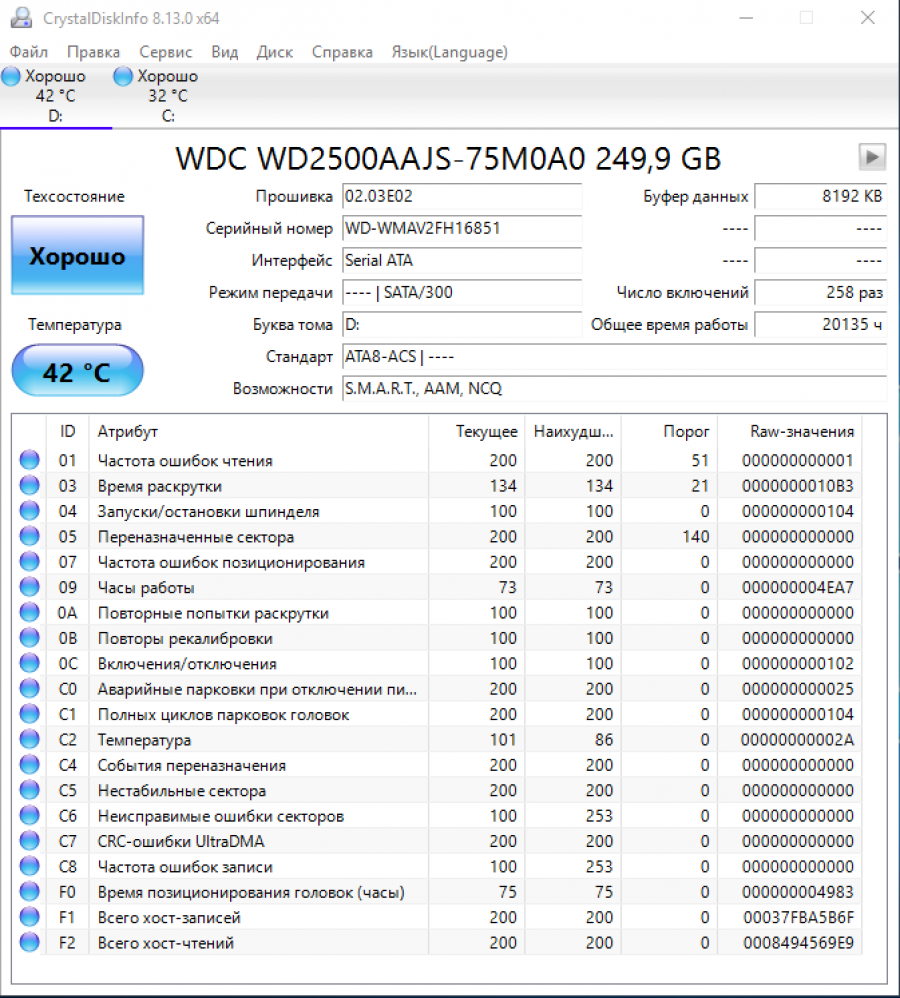Viewport: 900px width, 998px height.
Task: Open the Файл menu
Action: coord(29,52)
